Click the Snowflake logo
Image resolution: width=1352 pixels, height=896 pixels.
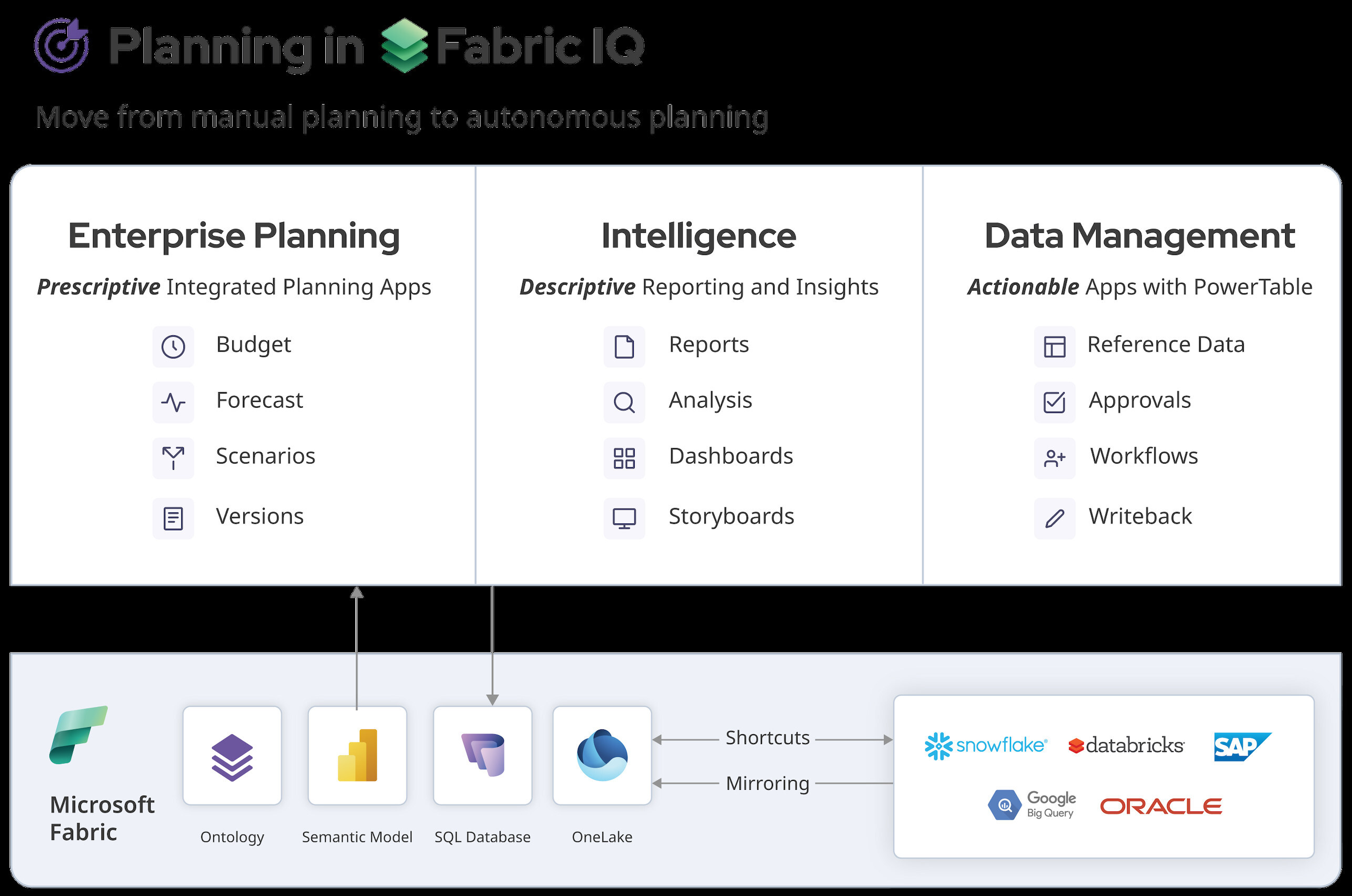(x=985, y=746)
